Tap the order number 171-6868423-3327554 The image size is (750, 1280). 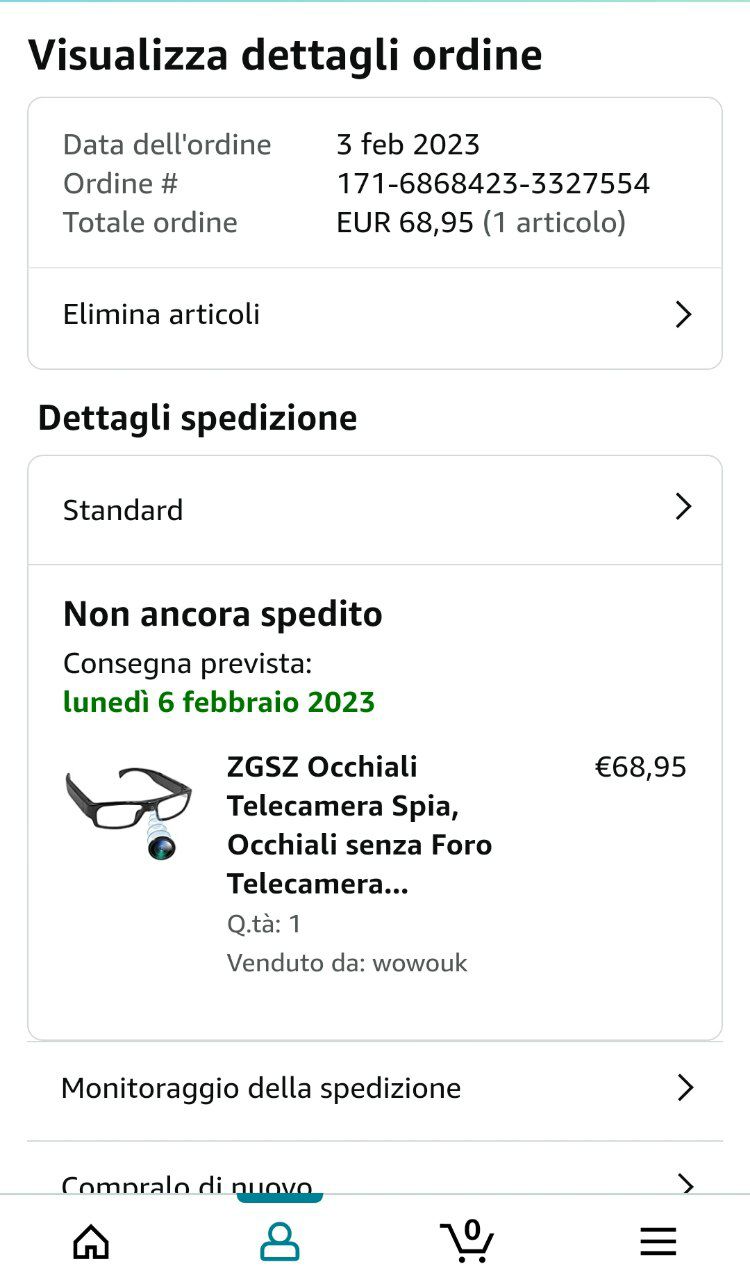click(x=493, y=183)
